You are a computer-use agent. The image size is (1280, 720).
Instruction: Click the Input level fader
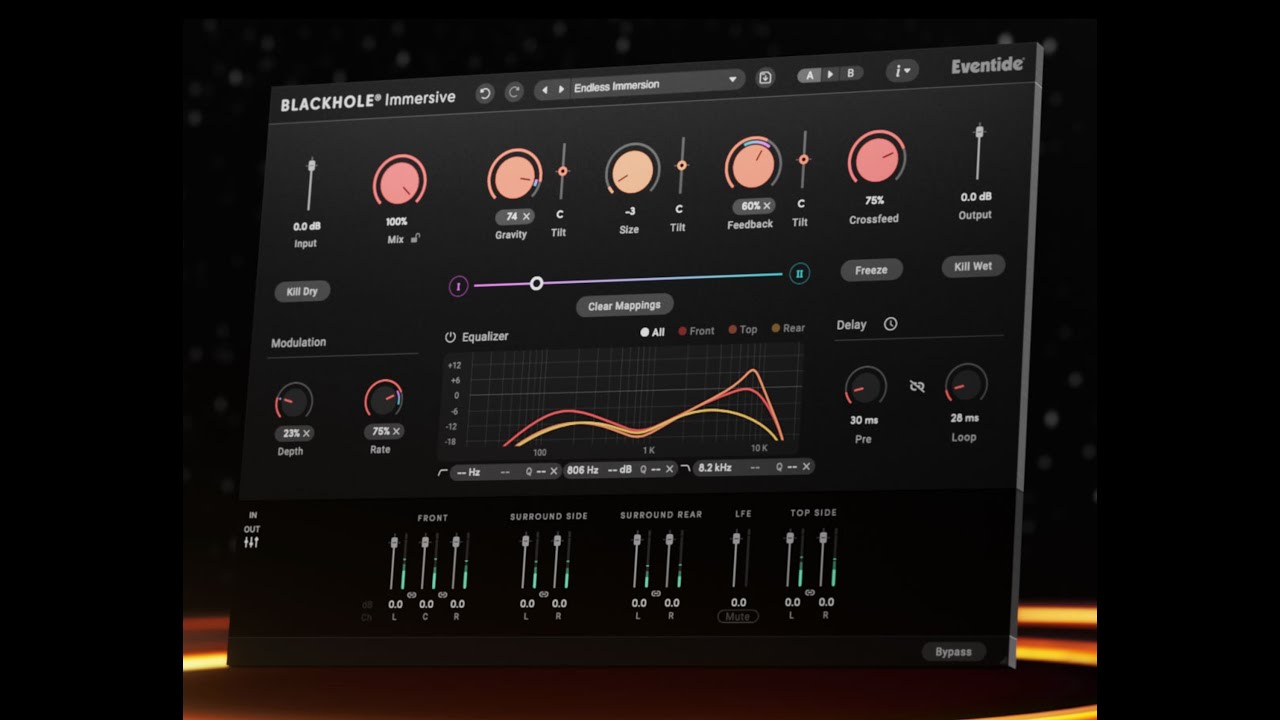311,185
